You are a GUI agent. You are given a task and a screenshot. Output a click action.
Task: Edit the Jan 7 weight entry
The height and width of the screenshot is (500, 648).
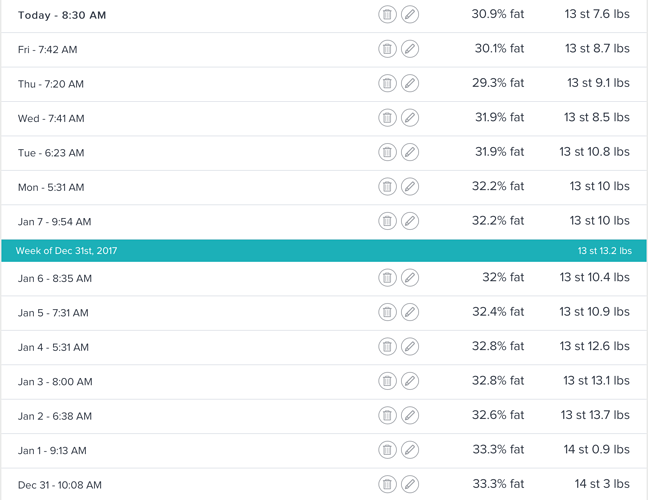(410, 221)
